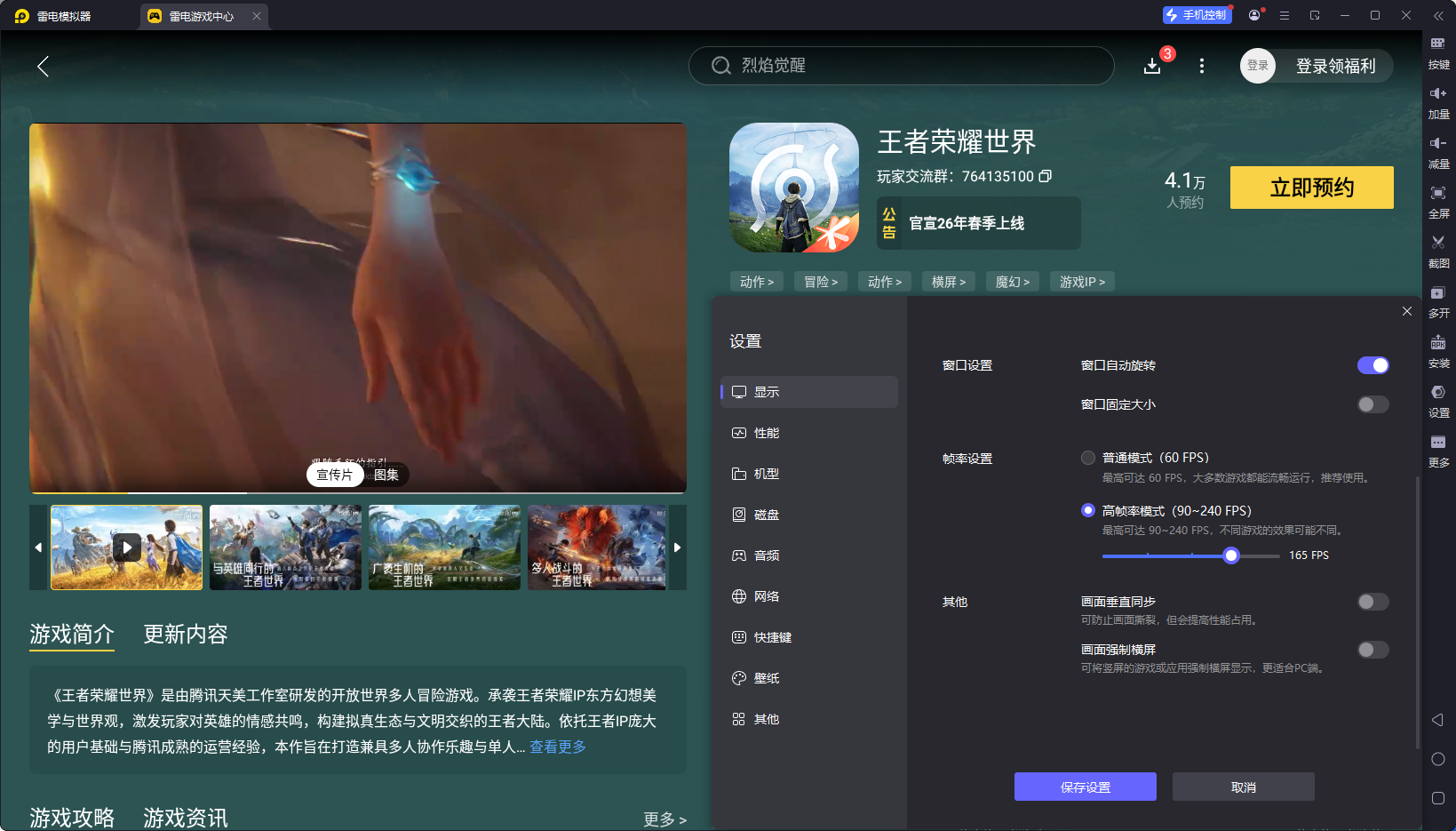
Task: Expand the 游戏IP tag
Action: click(1082, 281)
